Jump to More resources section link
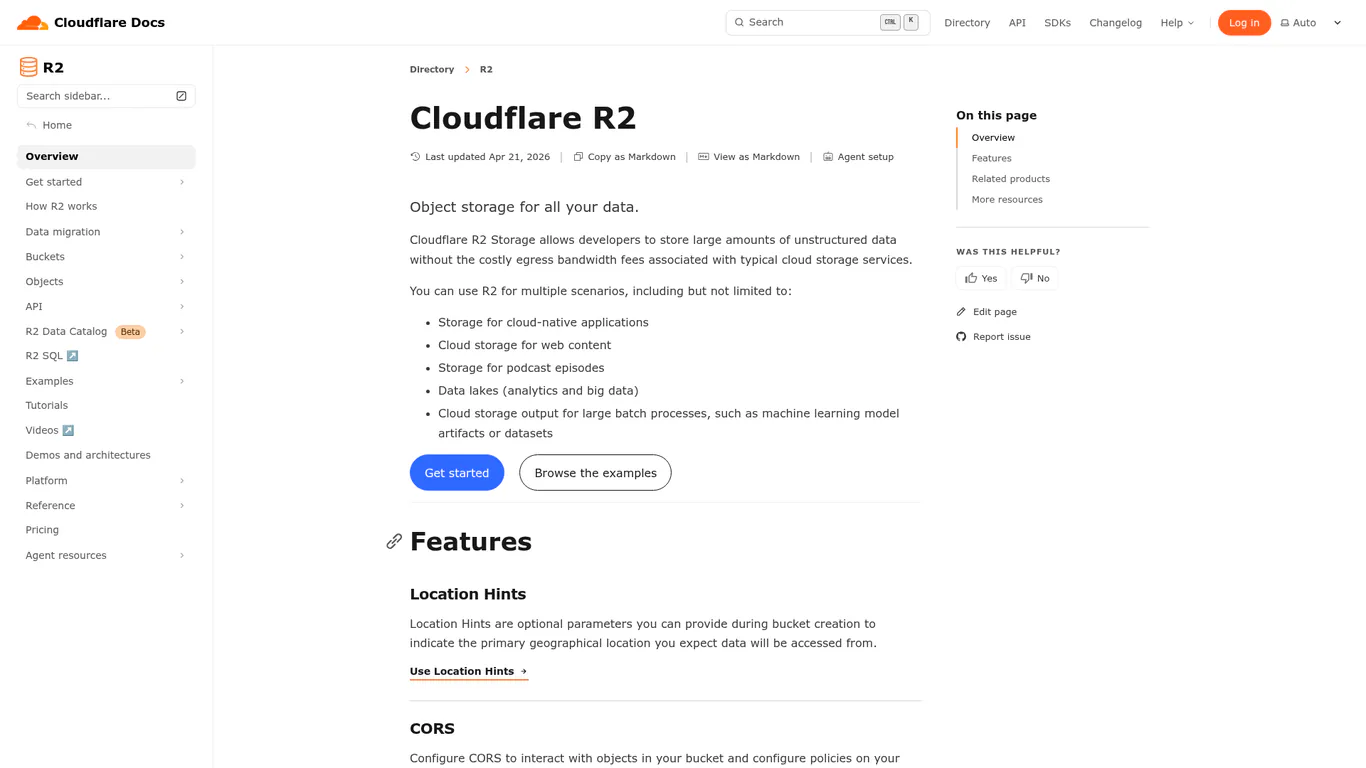The height and width of the screenshot is (768, 1366). click(x=1007, y=200)
